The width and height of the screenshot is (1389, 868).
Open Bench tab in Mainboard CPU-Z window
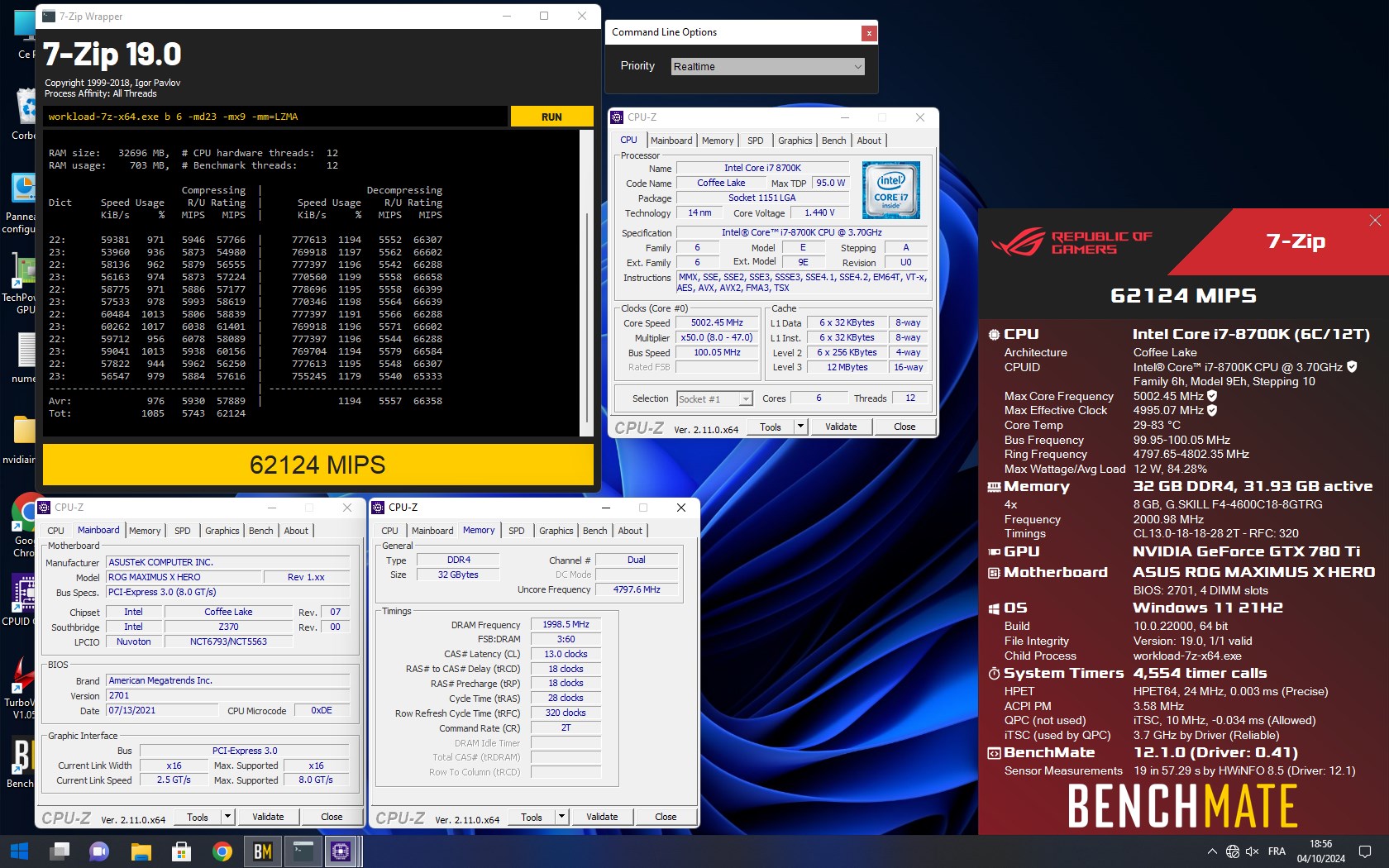pyautogui.click(x=261, y=531)
